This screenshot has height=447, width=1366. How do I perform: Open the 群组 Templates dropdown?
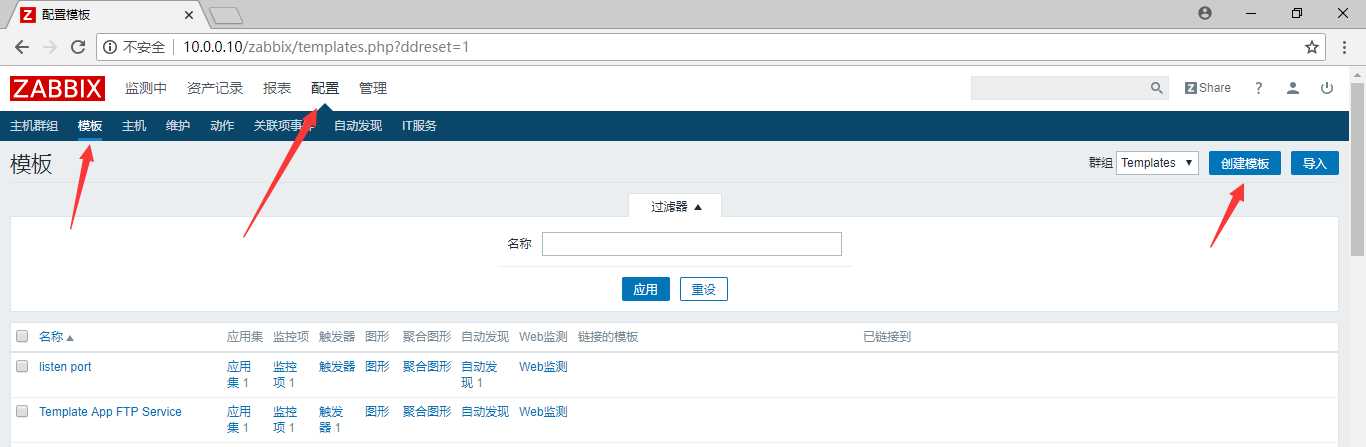click(1157, 163)
